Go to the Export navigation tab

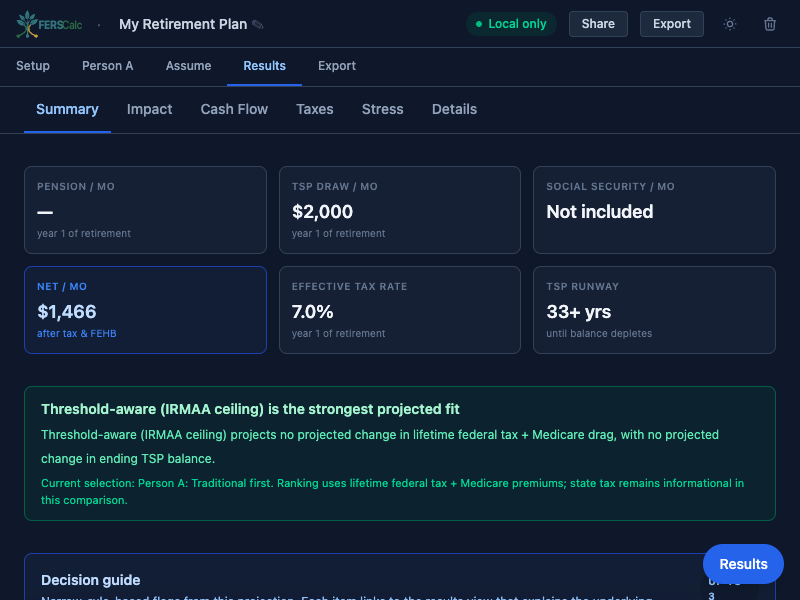click(x=336, y=65)
